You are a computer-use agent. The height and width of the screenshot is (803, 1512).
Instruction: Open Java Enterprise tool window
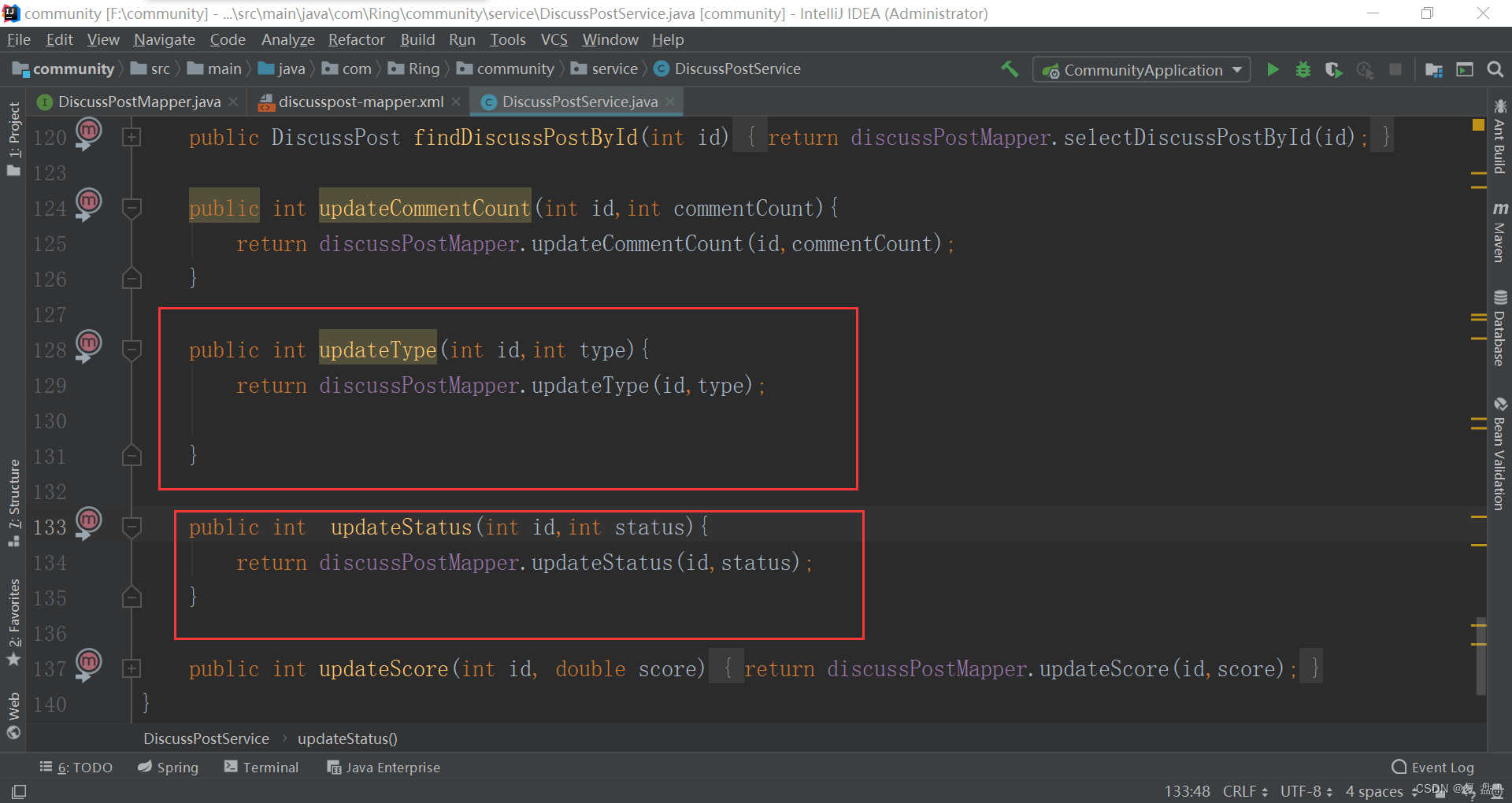pyautogui.click(x=384, y=767)
